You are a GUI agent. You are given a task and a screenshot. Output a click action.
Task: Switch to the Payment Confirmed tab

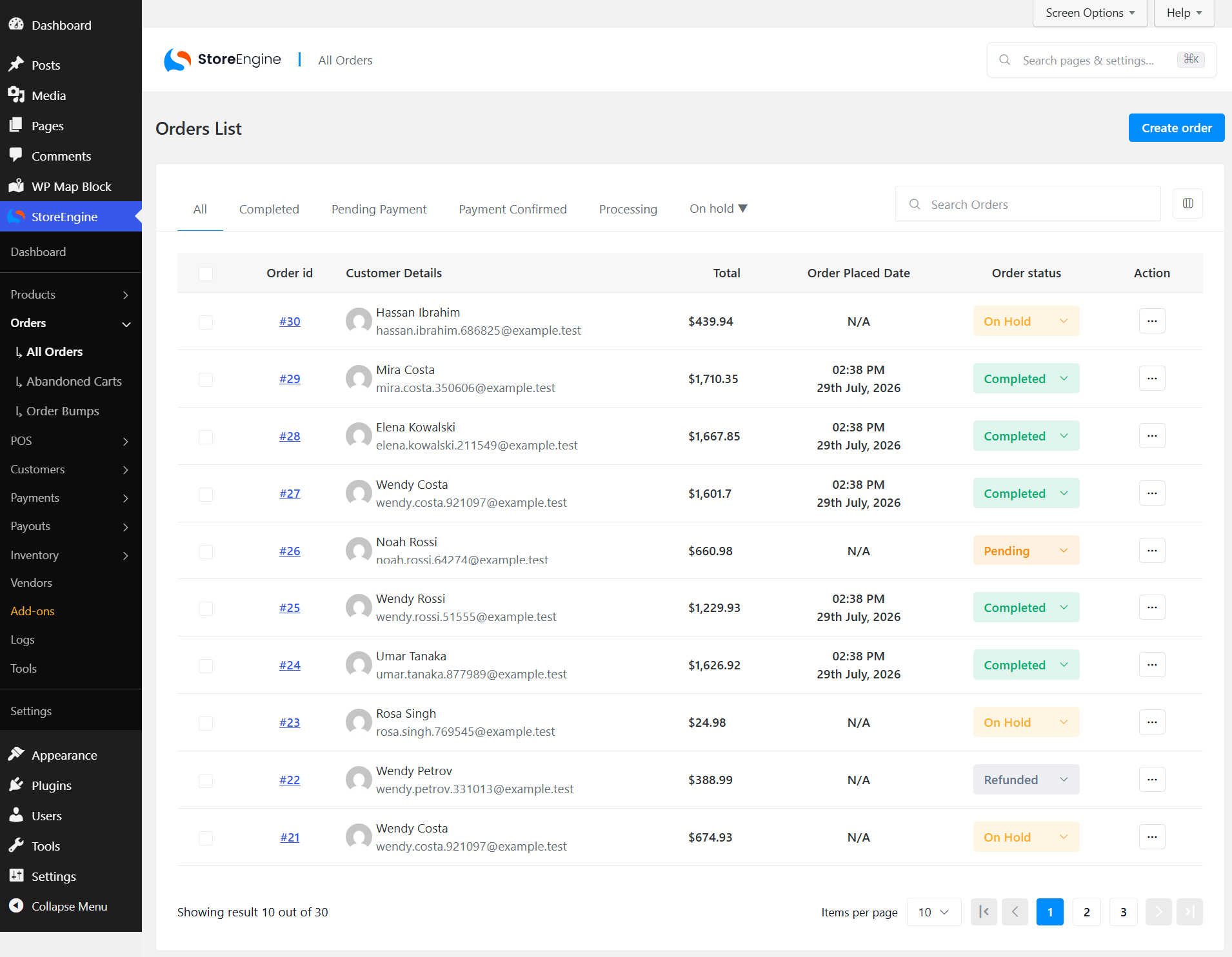(513, 209)
